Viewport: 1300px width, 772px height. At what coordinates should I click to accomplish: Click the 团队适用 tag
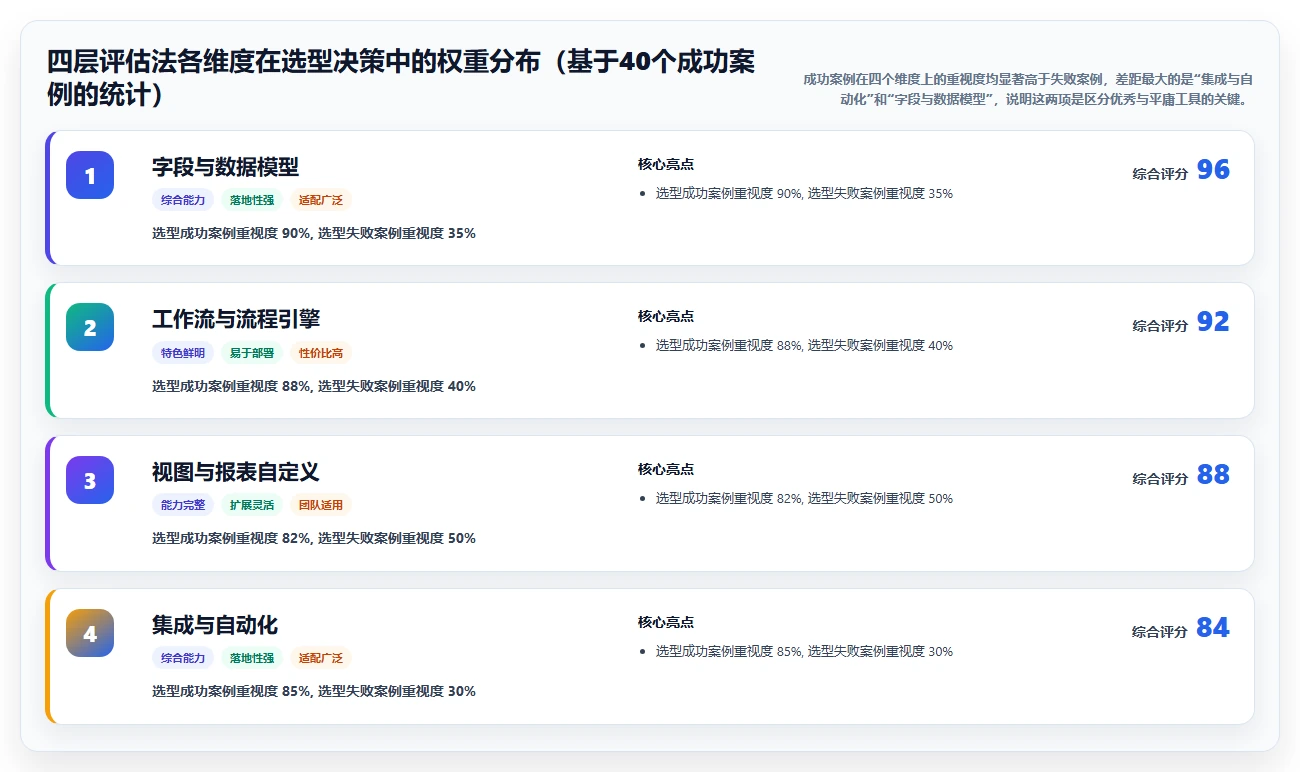point(321,505)
